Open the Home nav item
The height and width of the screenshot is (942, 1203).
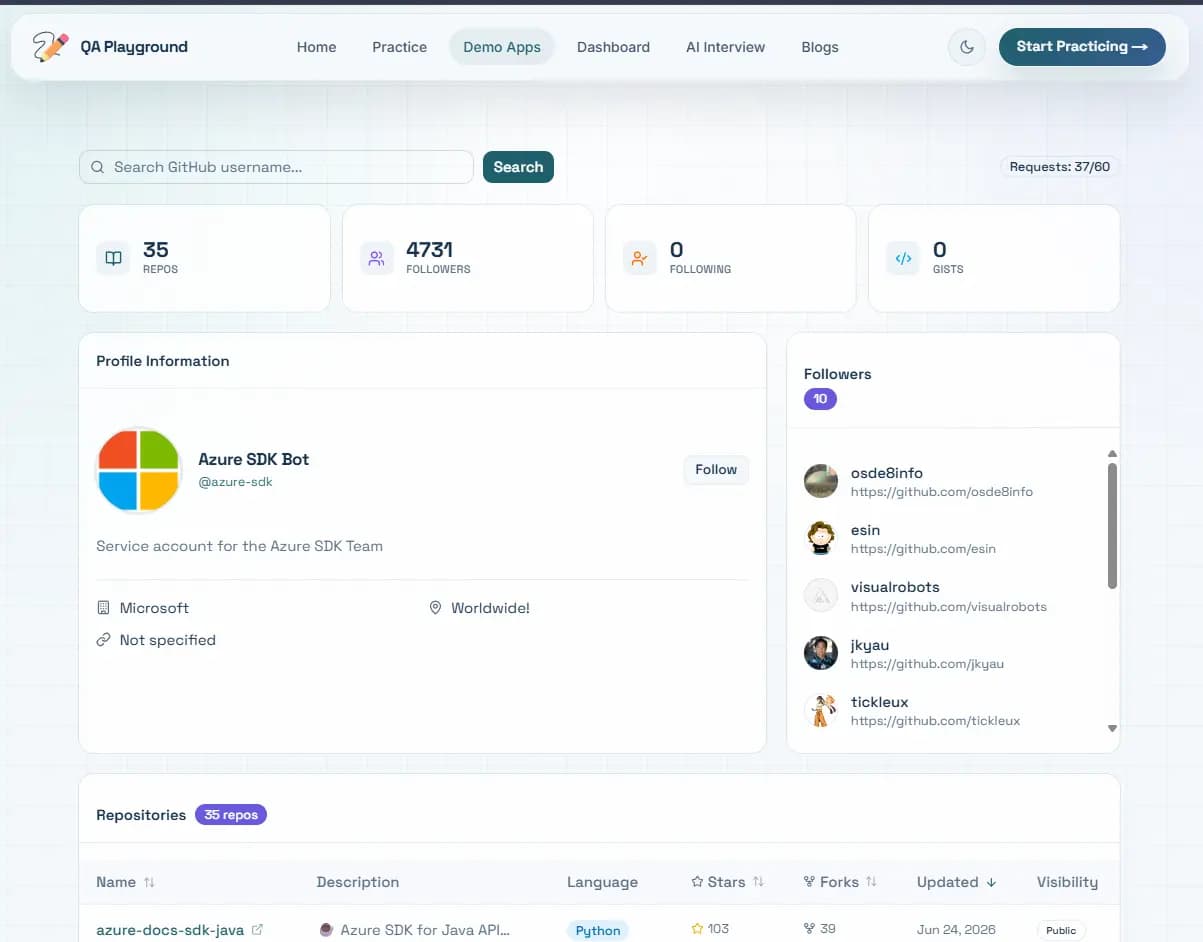point(316,47)
